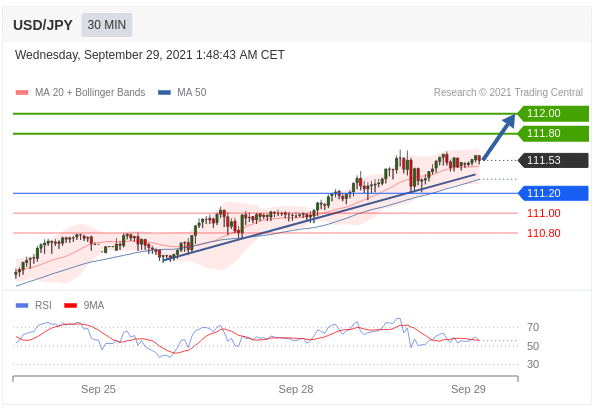The width and height of the screenshot is (595, 410).
Task: Click the USD/JPY pair title
Action: click(x=42, y=25)
